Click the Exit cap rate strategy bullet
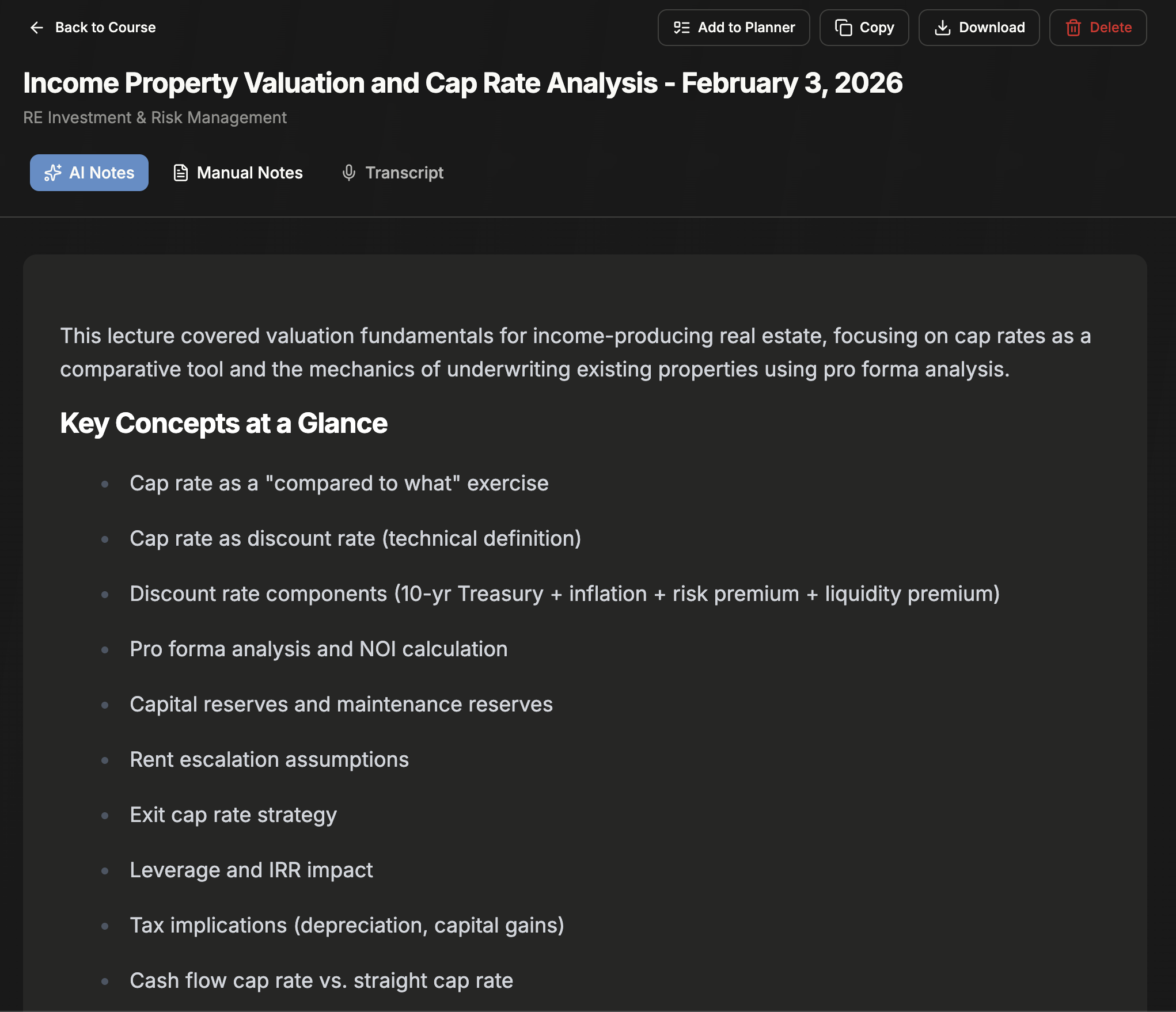The width and height of the screenshot is (1176, 1012). (x=233, y=815)
